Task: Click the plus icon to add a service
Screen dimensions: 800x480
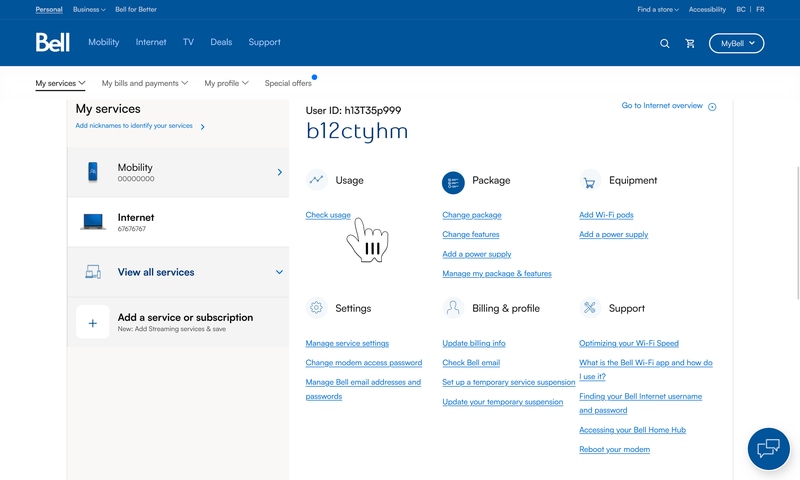Action: (93, 322)
